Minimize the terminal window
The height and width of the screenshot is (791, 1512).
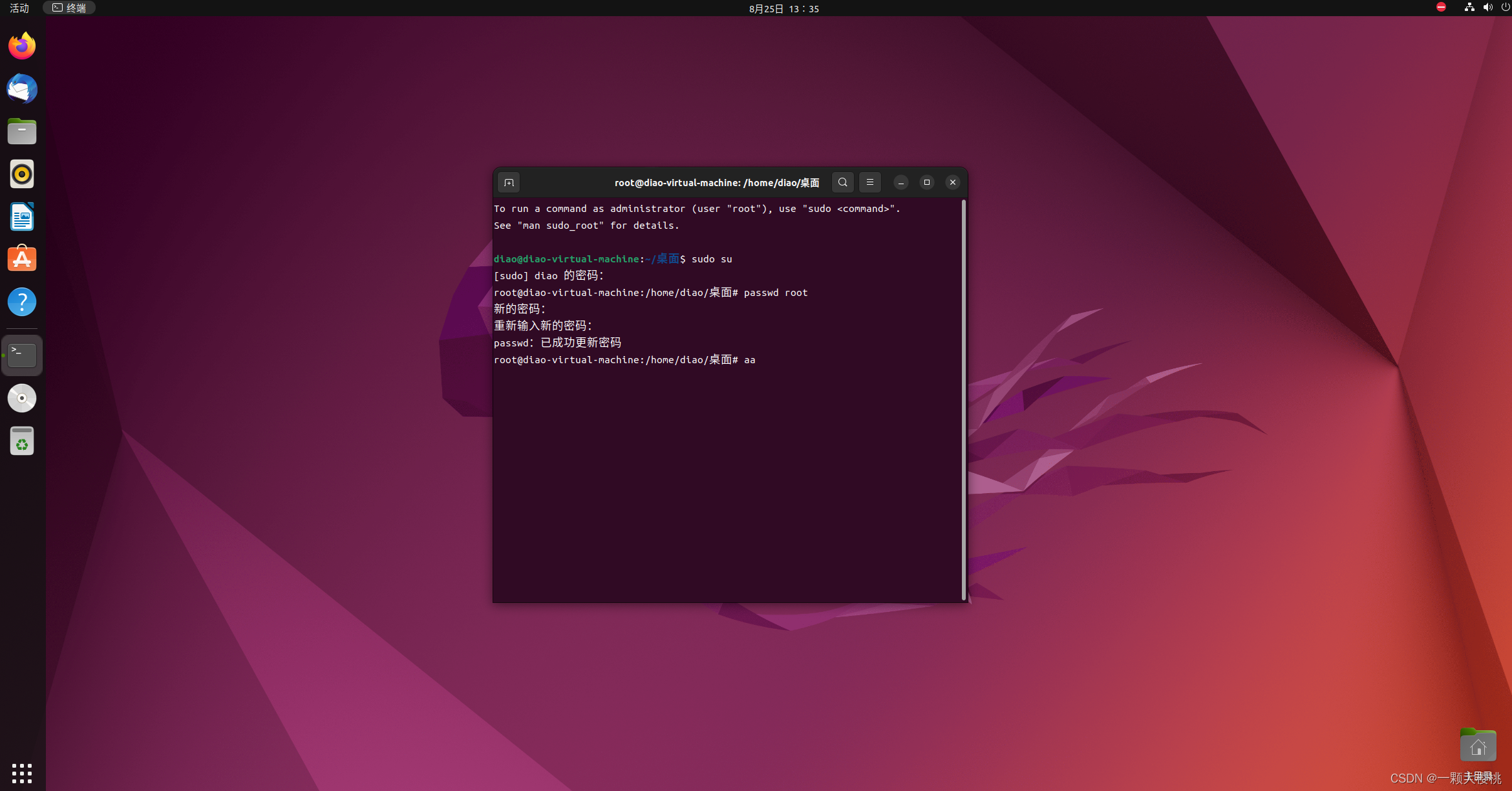click(901, 183)
